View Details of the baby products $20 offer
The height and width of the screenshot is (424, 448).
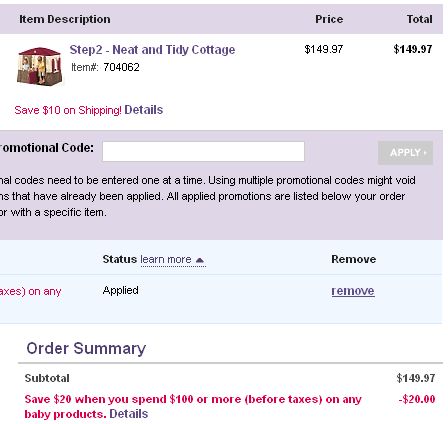pyautogui.click(x=129, y=414)
